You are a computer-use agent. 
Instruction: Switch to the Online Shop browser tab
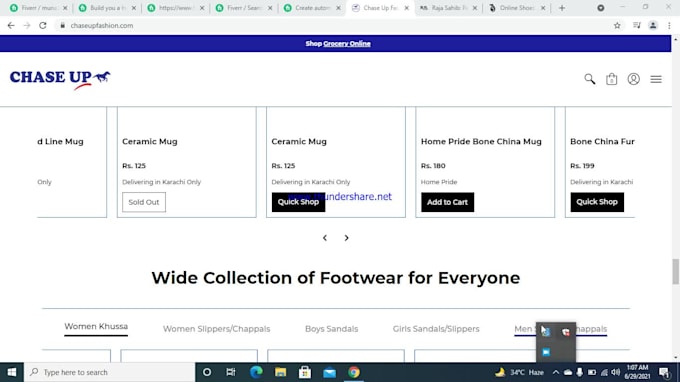pos(517,8)
